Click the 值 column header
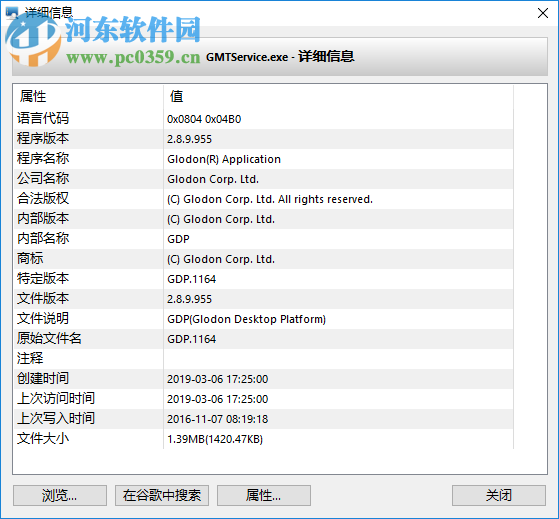 pos(176,96)
